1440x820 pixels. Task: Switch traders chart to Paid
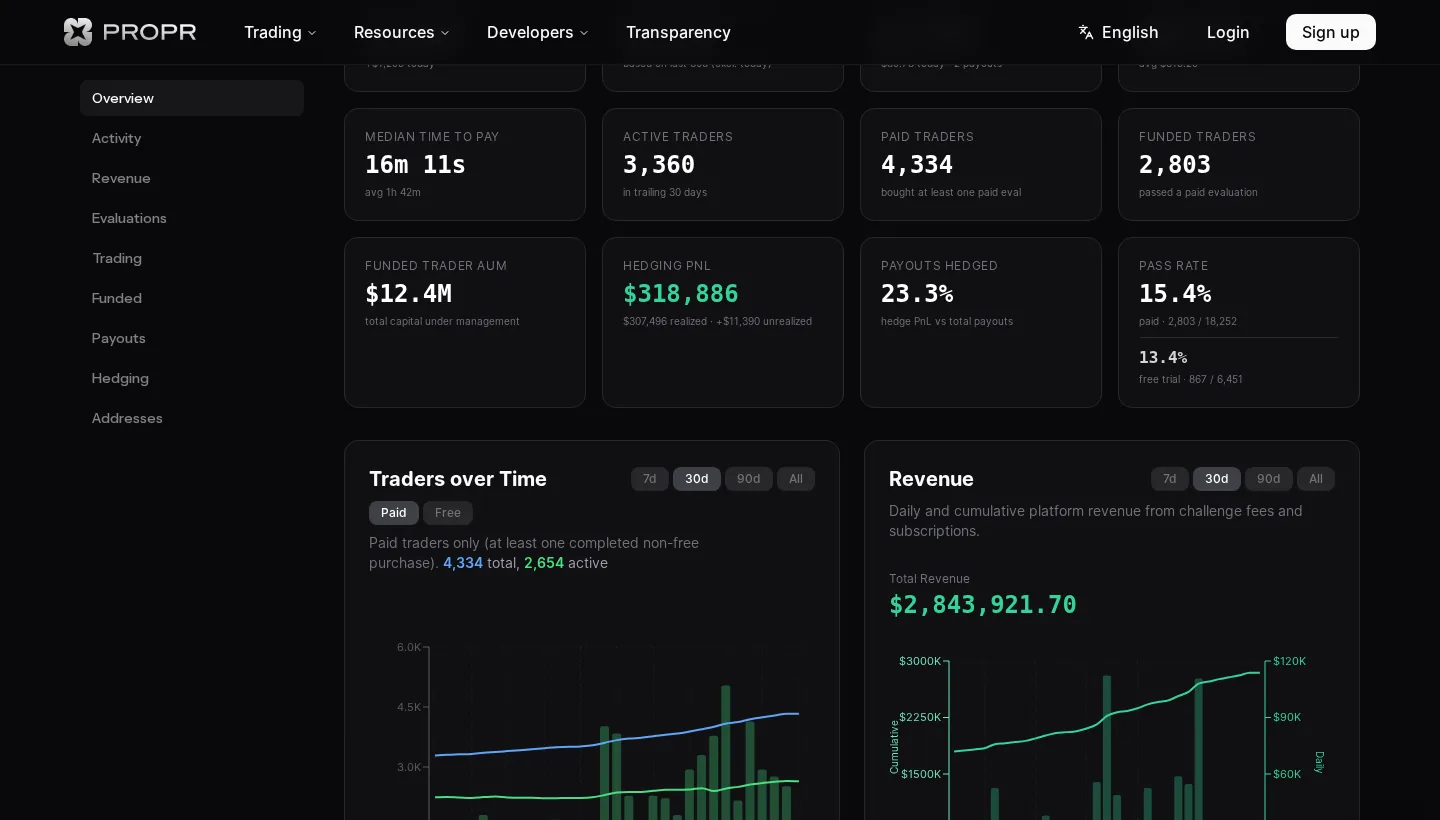pyautogui.click(x=394, y=513)
